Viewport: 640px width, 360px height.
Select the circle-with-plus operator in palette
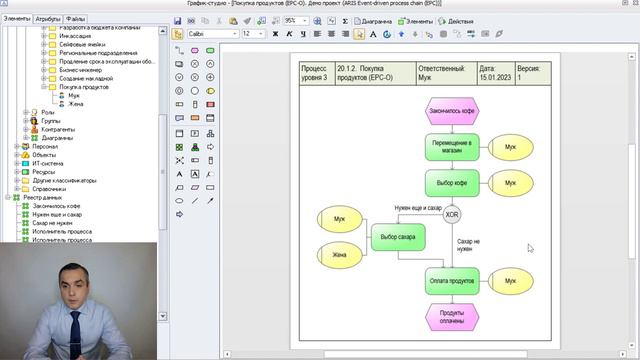pos(210,77)
